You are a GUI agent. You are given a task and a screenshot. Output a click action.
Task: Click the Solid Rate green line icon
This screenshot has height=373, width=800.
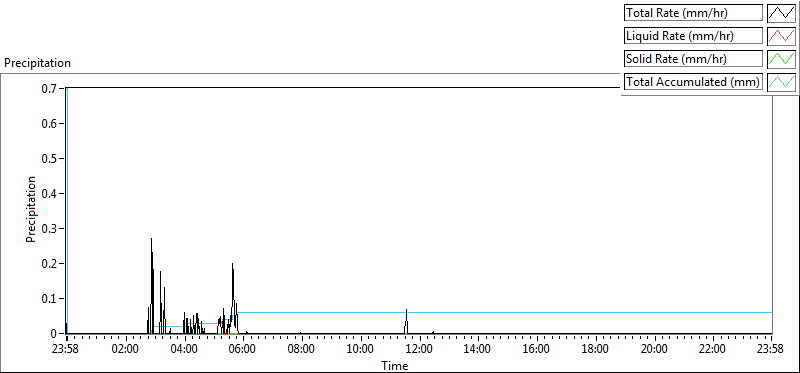pyautogui.click(x=781, y=59)
